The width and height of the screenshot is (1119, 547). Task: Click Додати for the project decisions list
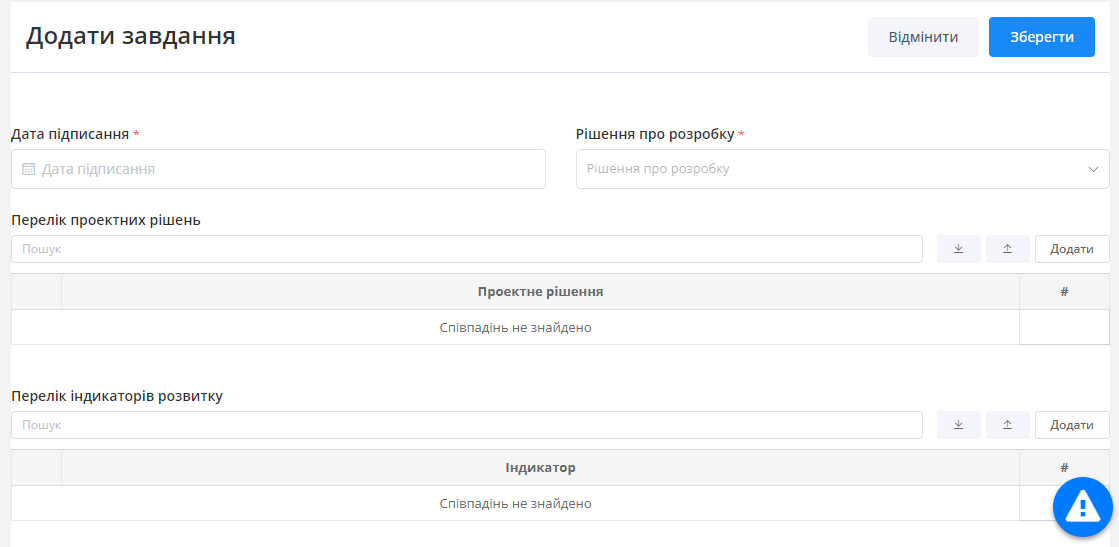coord(1071,249)
